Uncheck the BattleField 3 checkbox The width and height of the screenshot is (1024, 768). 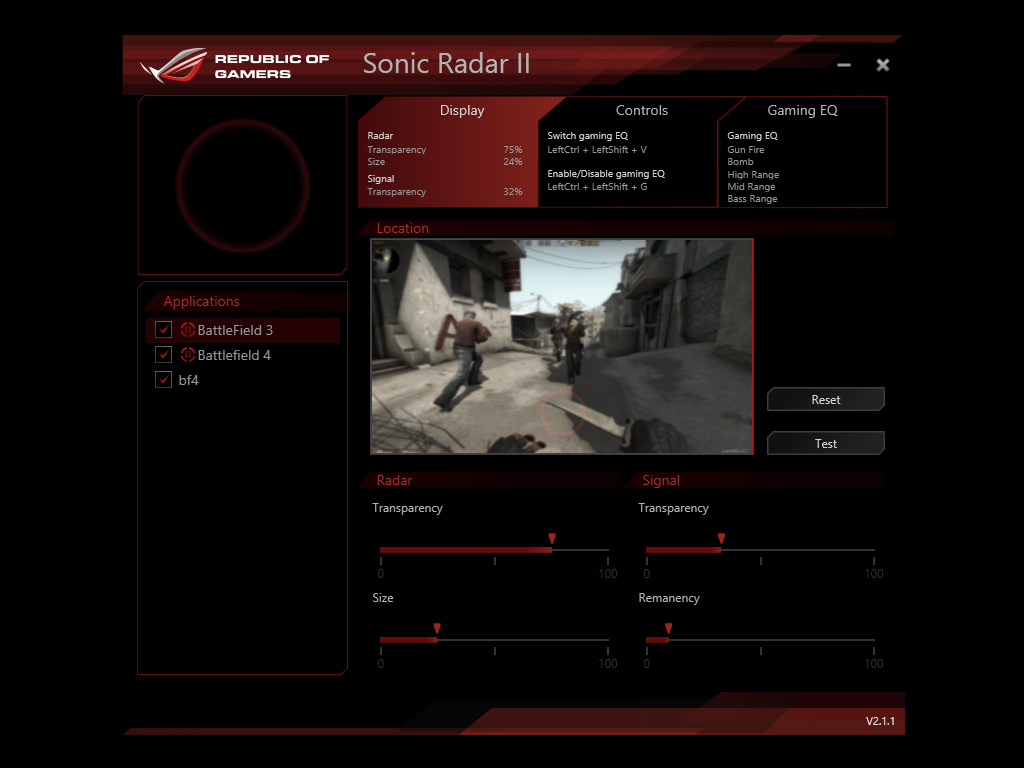(164, 330)
